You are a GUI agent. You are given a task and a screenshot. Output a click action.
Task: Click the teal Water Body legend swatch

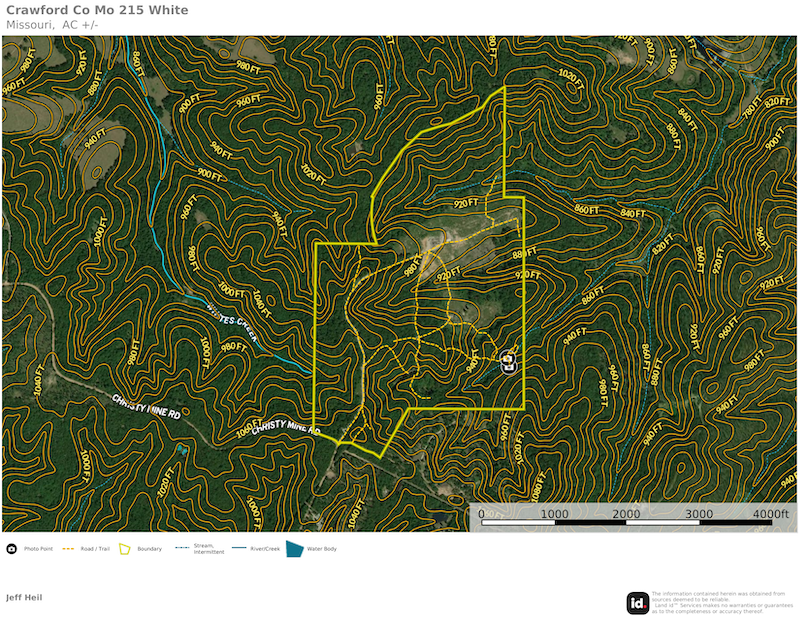pyautogui.click(x=294, y=549)
